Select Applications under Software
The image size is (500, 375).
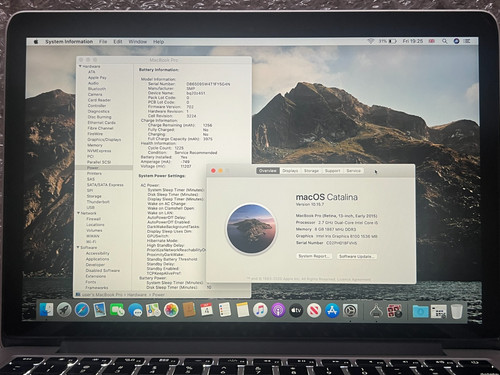(97, 259)
